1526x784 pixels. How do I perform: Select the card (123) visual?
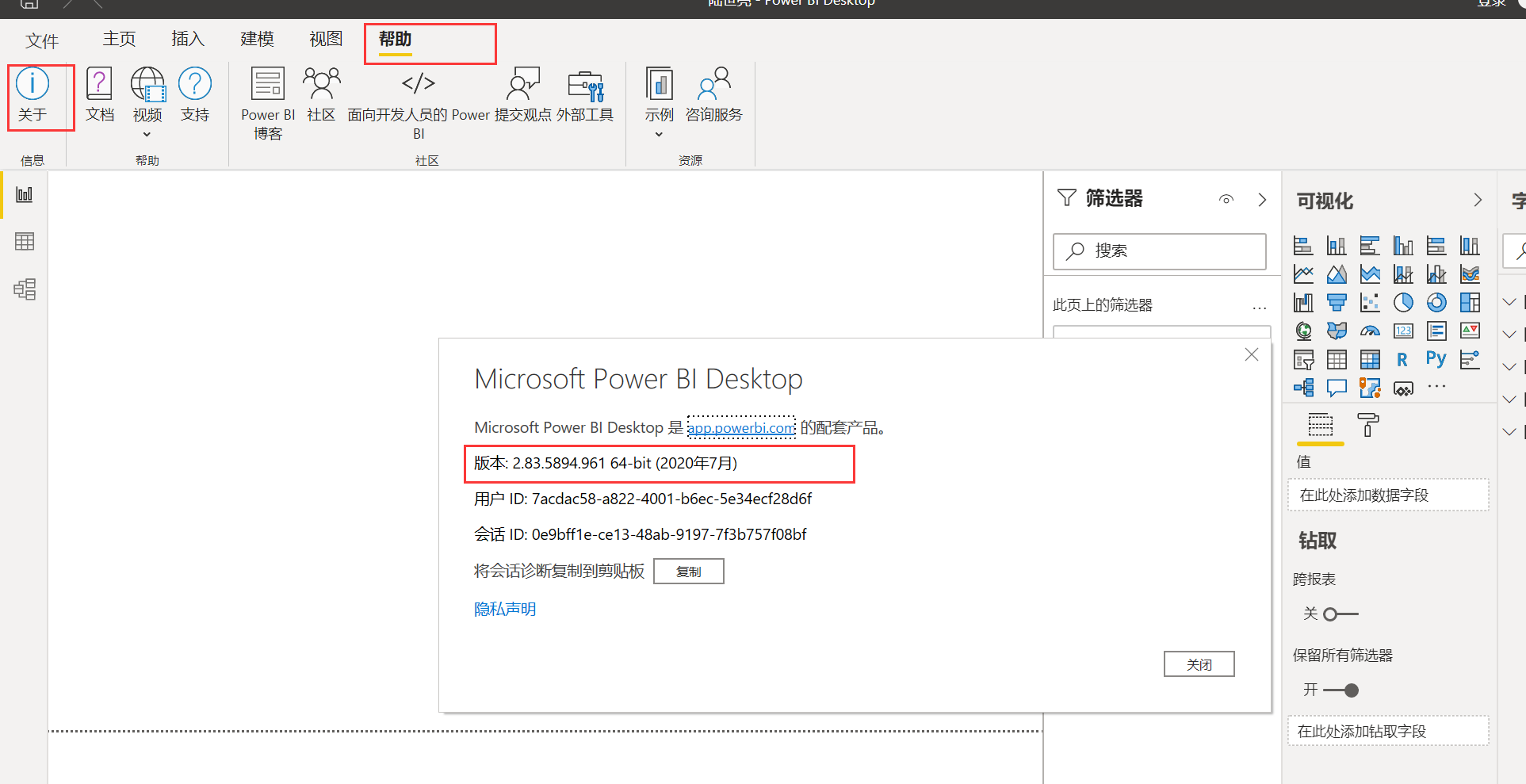tap(1403, 331)
